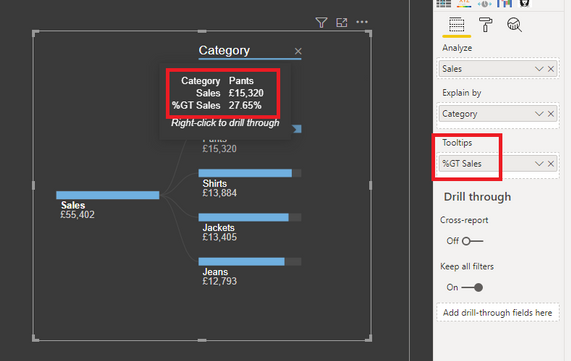Click the Tooltips section label
This screenshot has height=361, width=571.
(x=457, y=143)
